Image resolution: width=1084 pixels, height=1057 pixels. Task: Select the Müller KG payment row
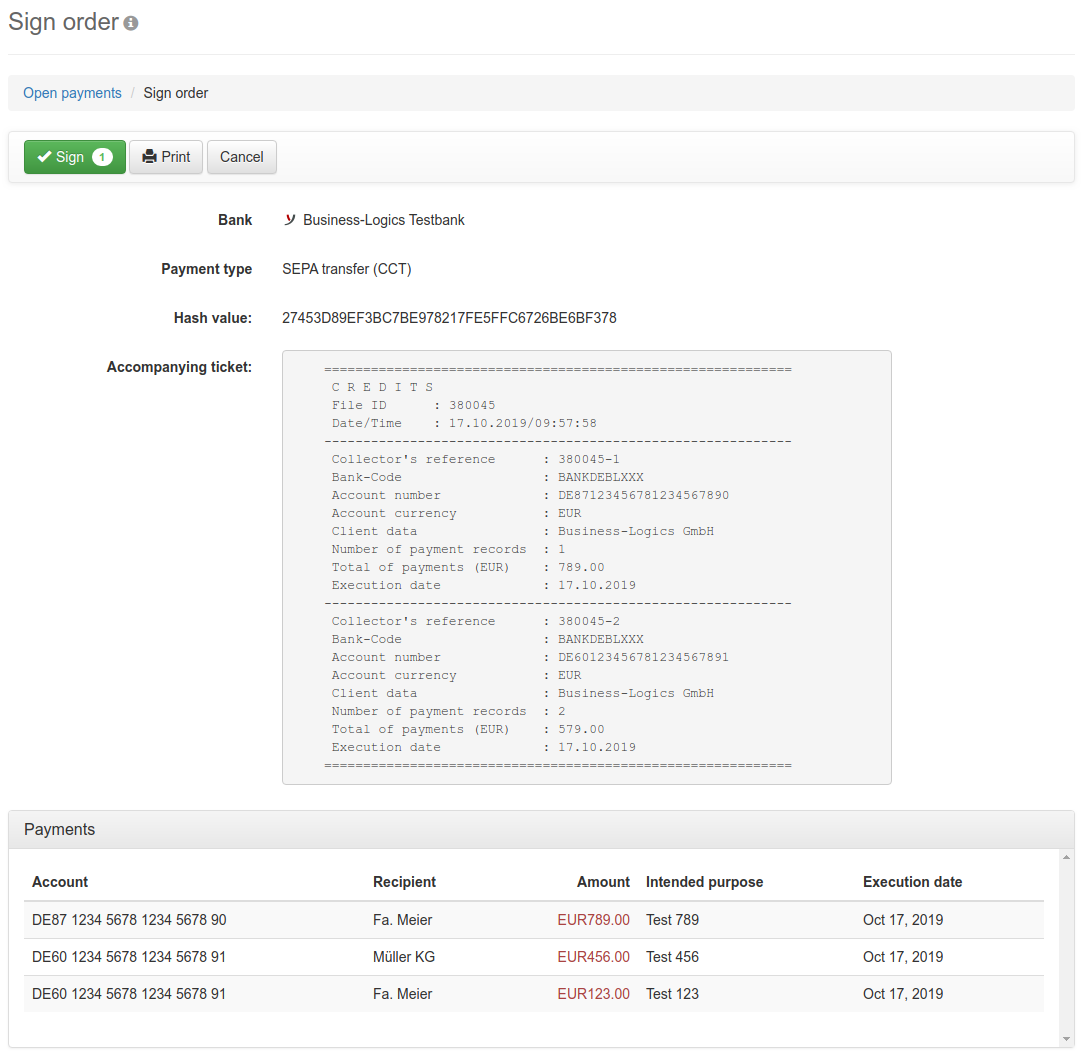(404, 957)
